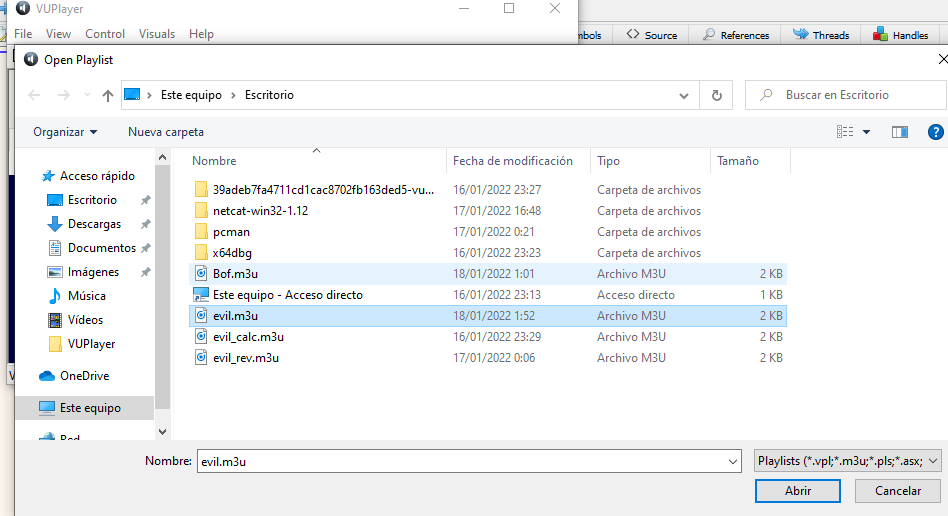Image resolution: width=948 pixels, height=516 pixels.
Task: Switch to Source tab in debugger
Action: (652, 35)
